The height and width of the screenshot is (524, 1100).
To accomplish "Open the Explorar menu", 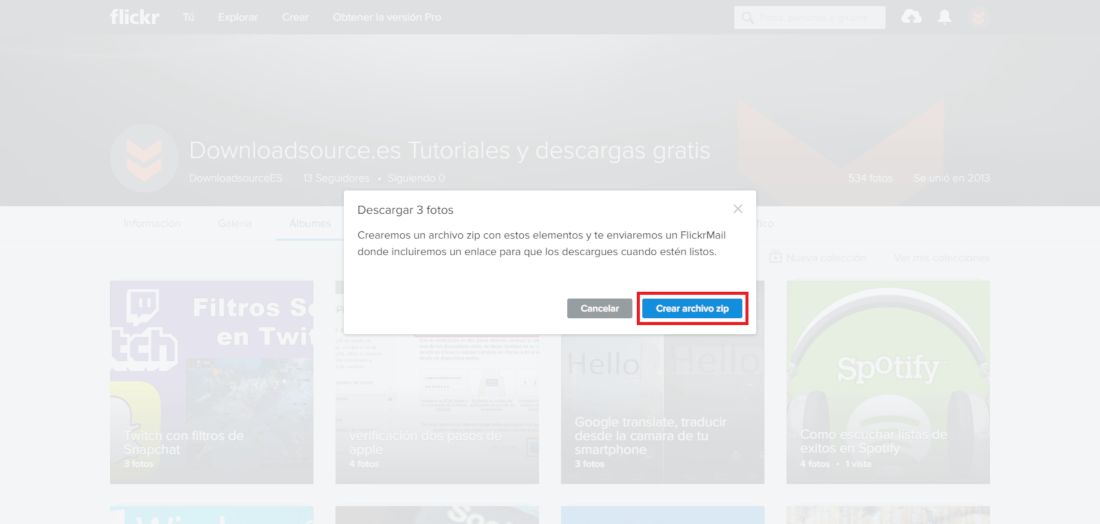I will pyautogui.click(x=238, y=17).
